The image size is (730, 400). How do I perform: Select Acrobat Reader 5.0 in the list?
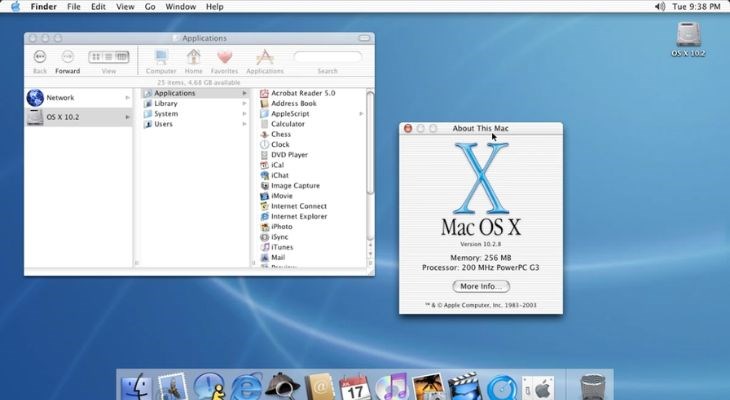(303, 93)
